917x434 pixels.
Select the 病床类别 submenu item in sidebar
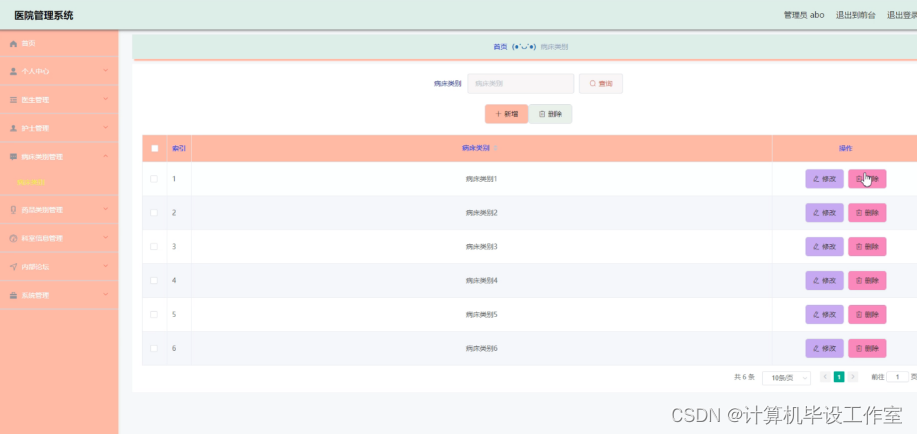[x=31, y=182]
